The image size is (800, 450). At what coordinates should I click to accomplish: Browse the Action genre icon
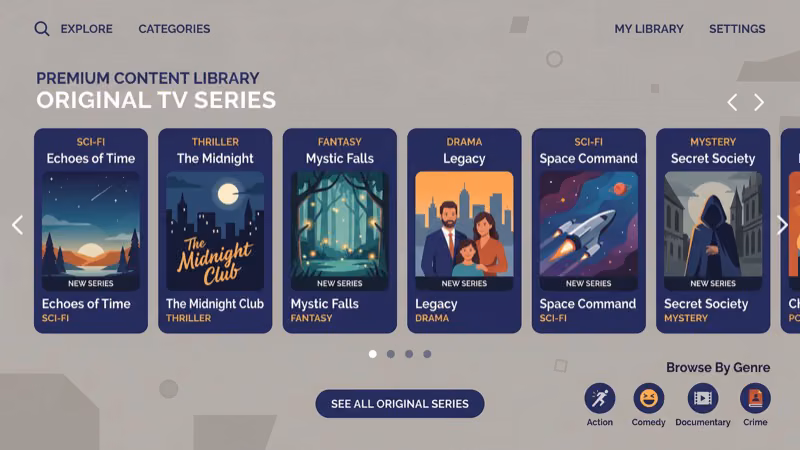(x=599, y=398)
